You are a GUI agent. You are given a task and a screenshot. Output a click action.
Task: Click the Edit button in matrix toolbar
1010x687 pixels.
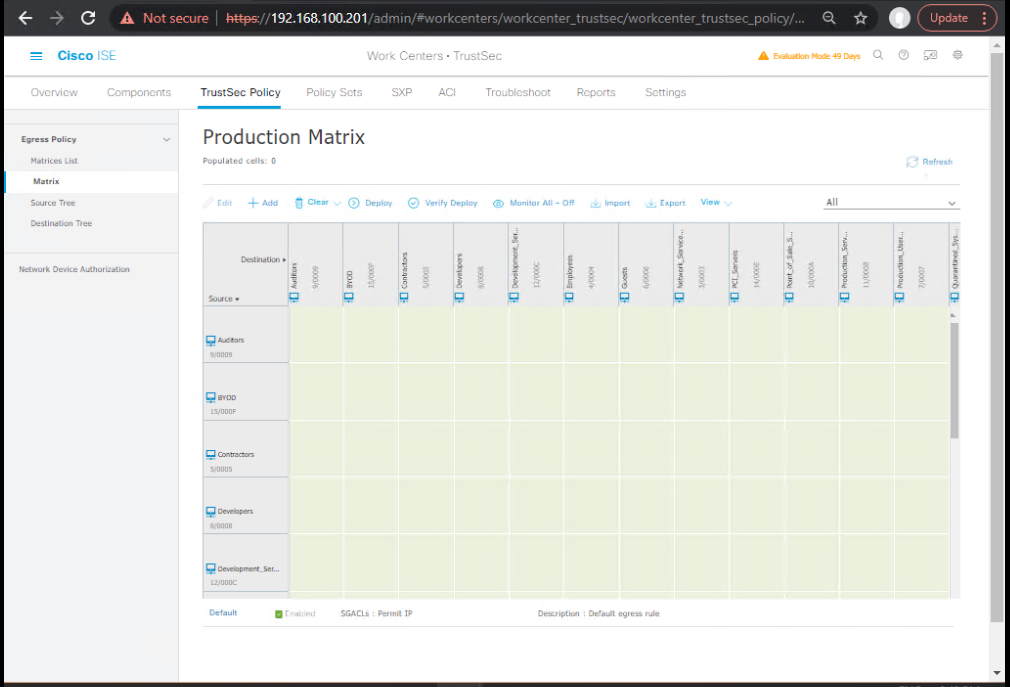pyautogui.click(x=217, y=203)
